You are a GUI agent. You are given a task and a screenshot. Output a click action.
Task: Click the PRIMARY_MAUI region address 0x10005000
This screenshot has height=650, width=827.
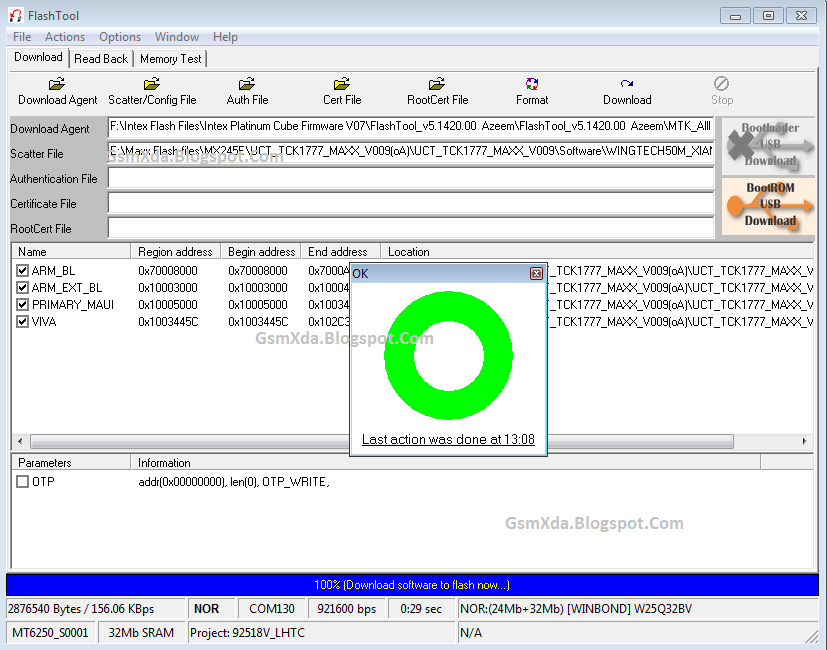168,304
